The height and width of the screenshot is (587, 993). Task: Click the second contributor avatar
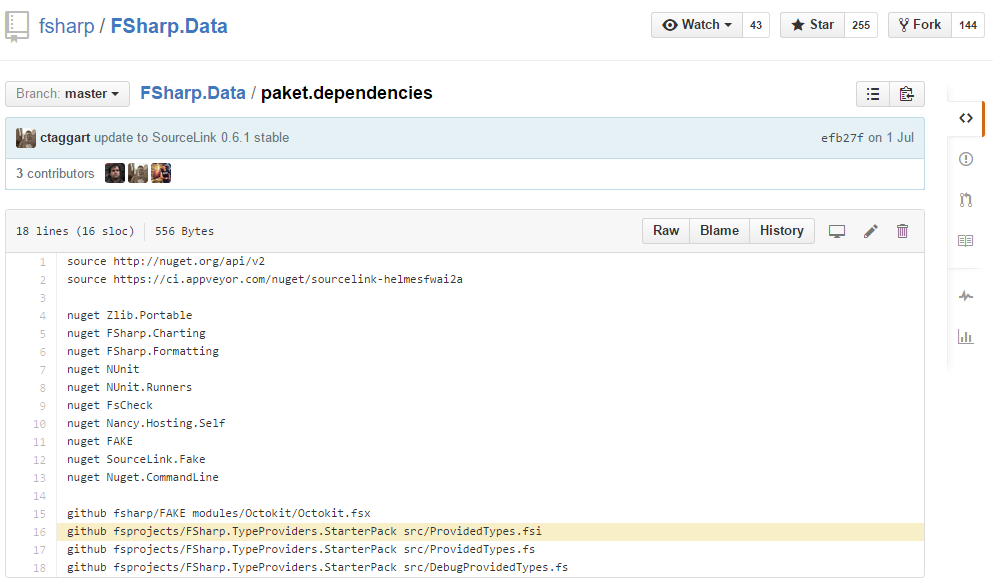138,173
